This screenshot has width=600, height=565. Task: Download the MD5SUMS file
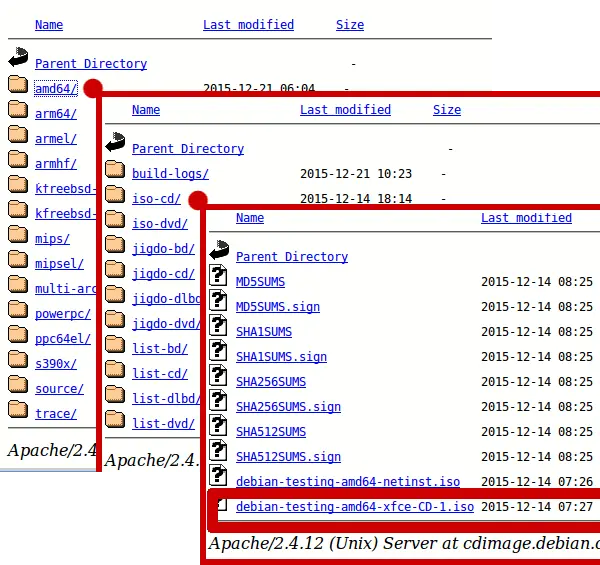pos(261,282)
